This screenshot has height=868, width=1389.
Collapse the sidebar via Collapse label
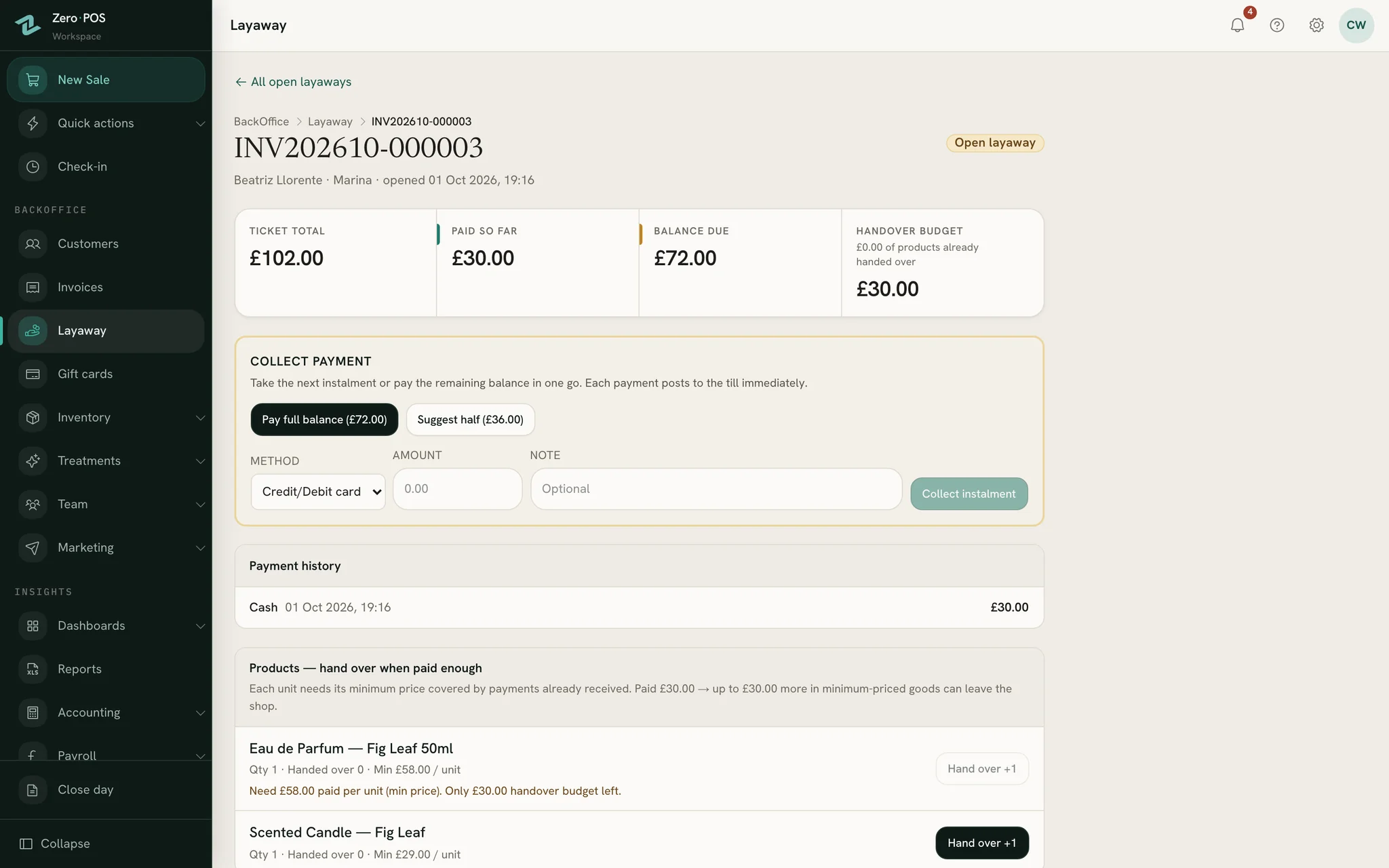[65, 844]
